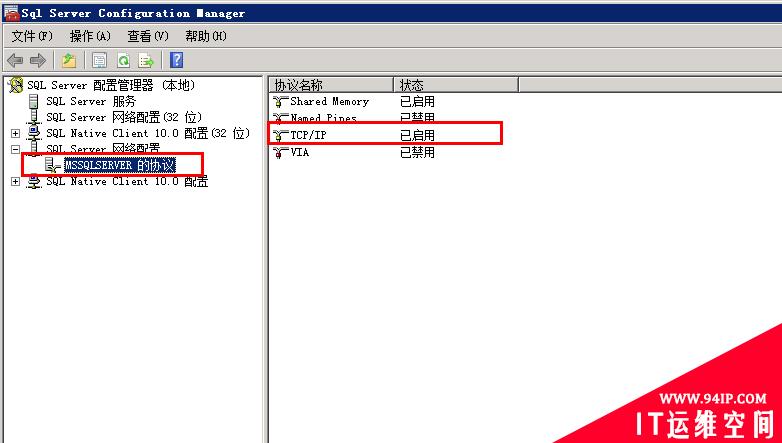Sort by 状态 column header
Image resolution: width=782 pixels, height=443 pixels.
[x=457, y=85]
